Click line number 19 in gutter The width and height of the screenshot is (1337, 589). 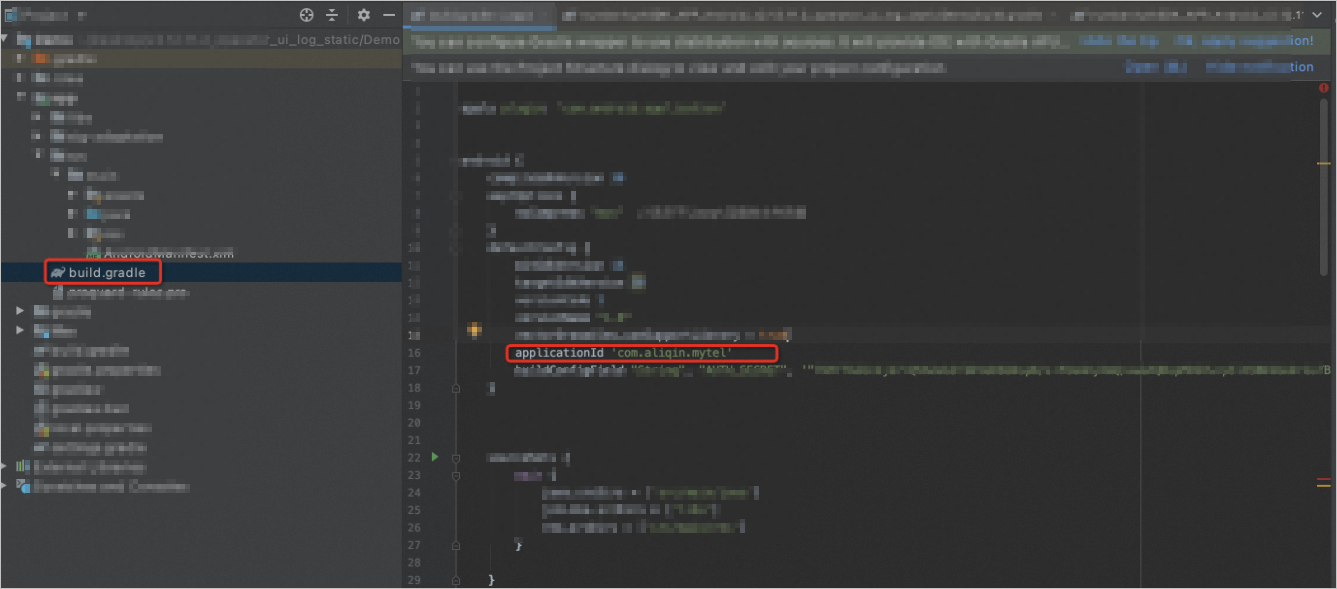(414, 406)
